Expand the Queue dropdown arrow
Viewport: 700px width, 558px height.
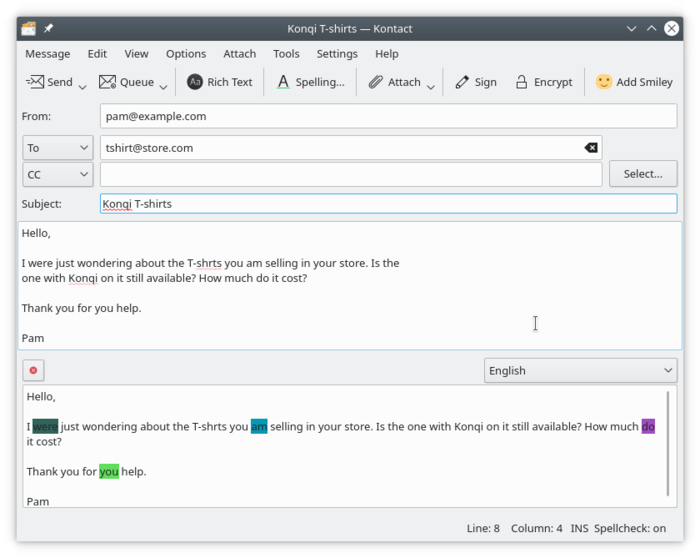click(163, 85)
